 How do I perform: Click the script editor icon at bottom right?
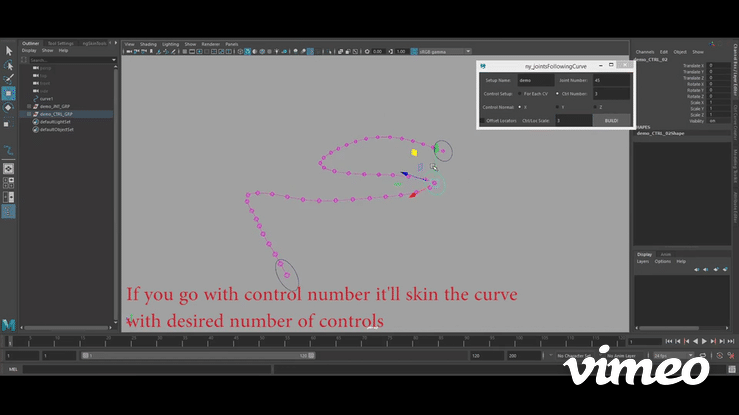point(732,369)
